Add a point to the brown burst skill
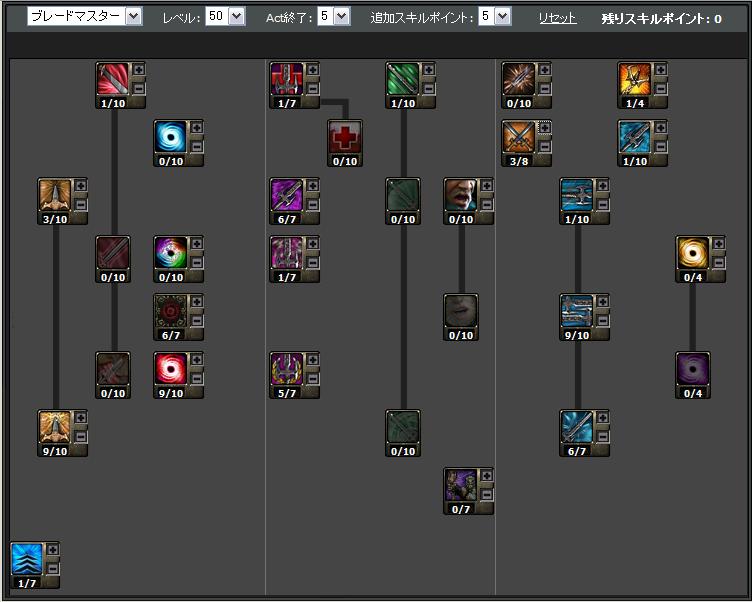 tap(545, 70)
